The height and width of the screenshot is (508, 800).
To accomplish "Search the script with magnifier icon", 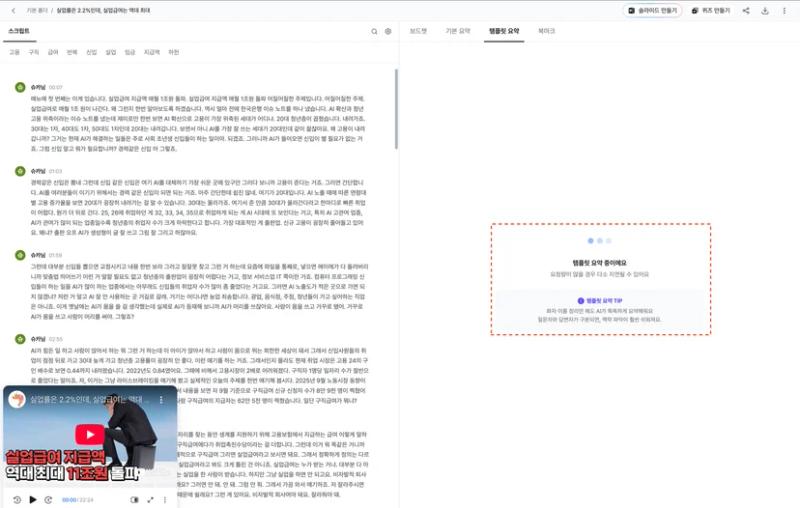I will point(374,31).
